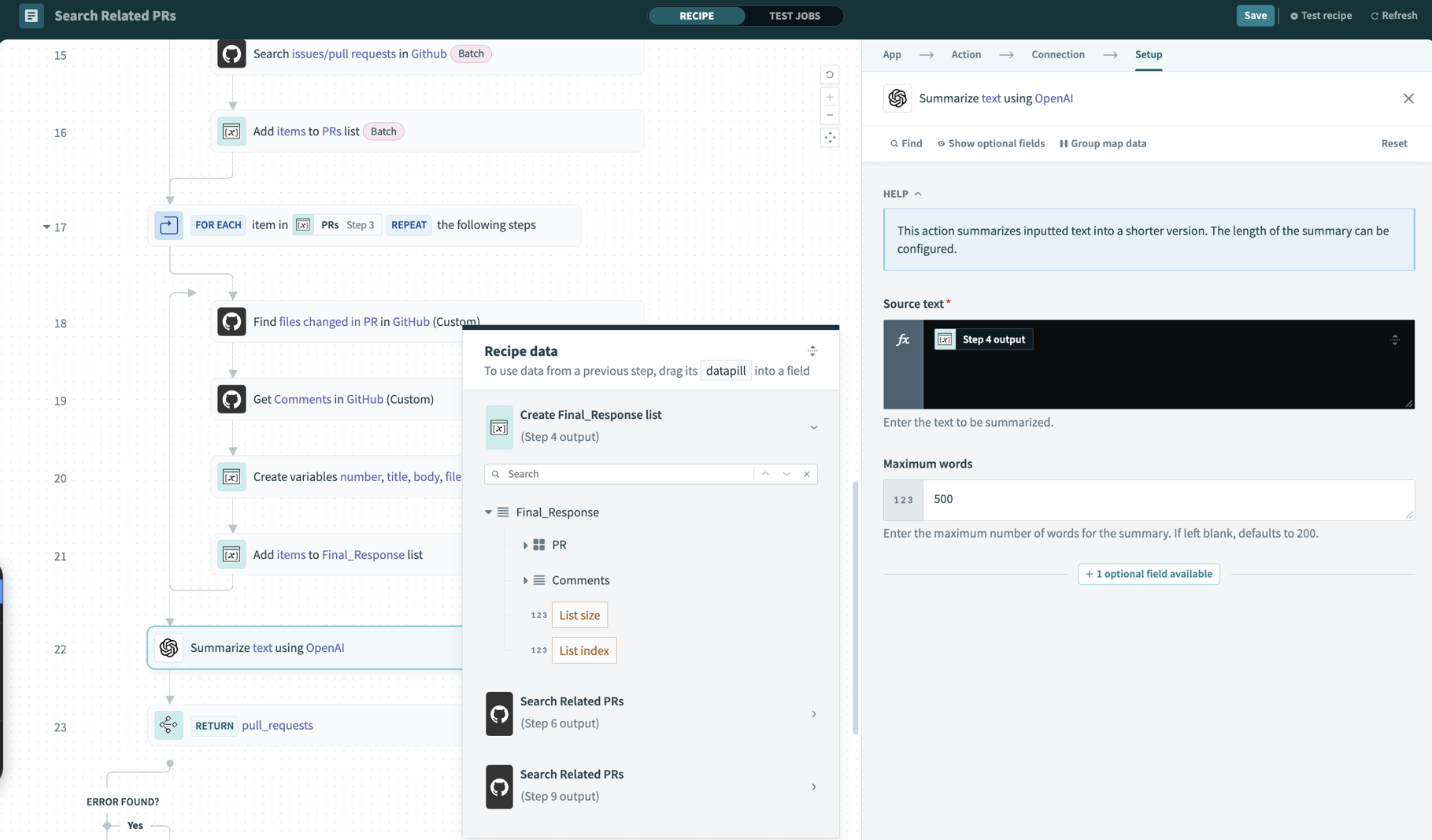
Task: Open the Action tab in the setup breadcrumb
Action: tap(965, 54)
